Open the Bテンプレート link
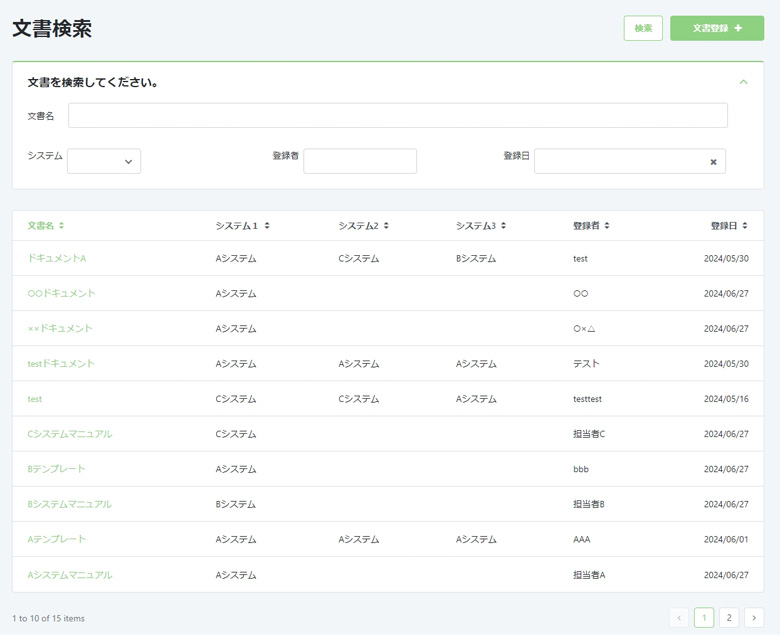Image resolution: width=780 pixels, height=635 pixels. (x=56, y=469)
